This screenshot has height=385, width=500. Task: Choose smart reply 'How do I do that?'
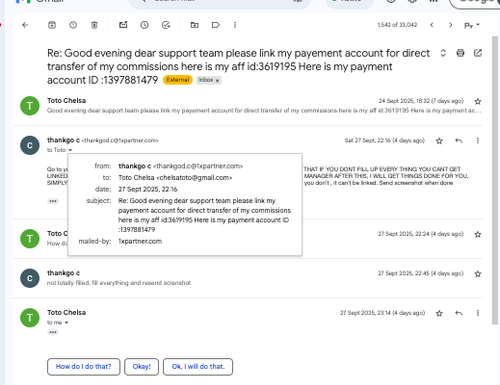click(84, 367)
